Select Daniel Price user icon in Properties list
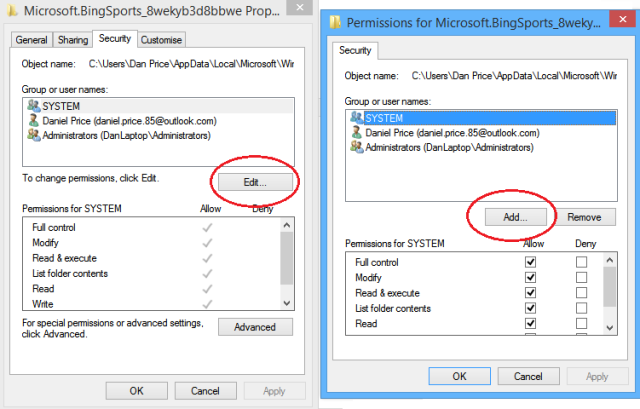Image resolution: width=640 pixels, height=409 pixels. click(x=33, y=120)
